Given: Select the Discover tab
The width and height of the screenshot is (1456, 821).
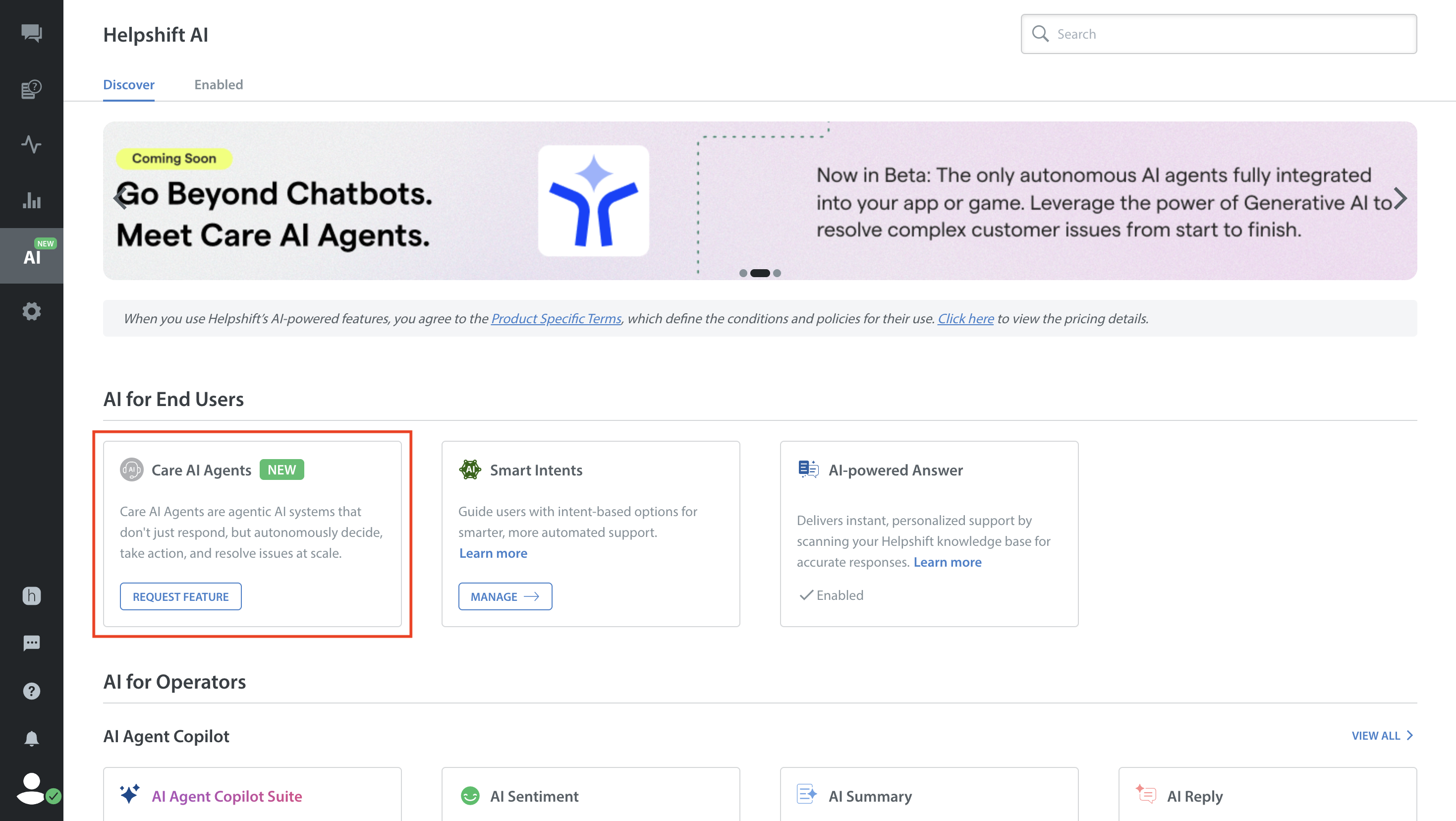Looking at the screenshot, I should [128, 85].
